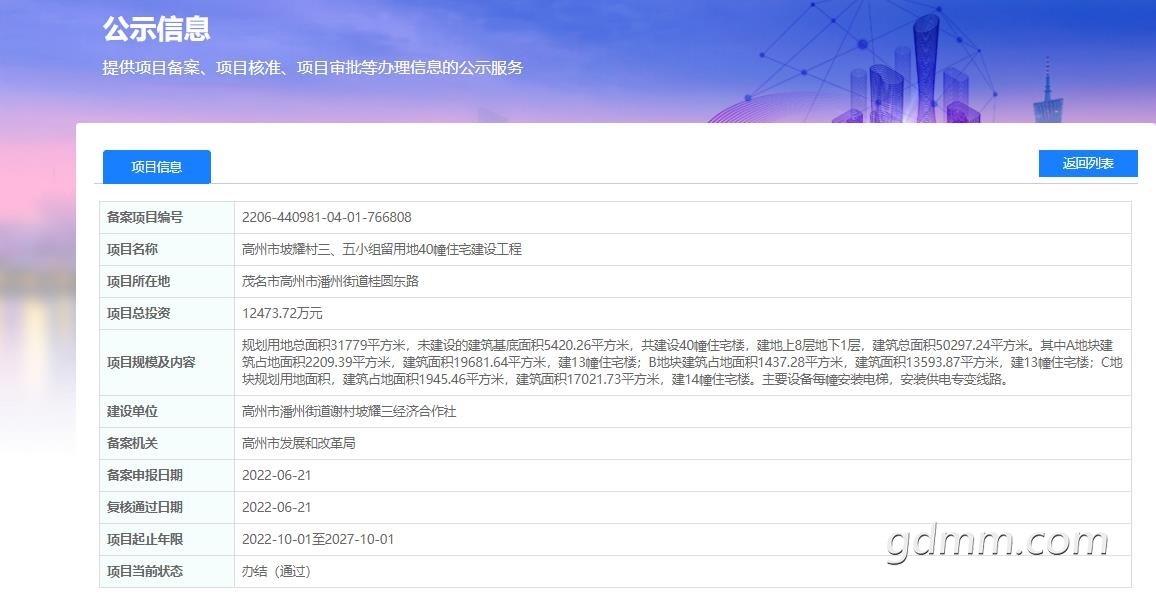Select the project name 高州市坡耀村三、五小组留用地40幢住宅建设工程
Screen dimensions: 1156x604
pyautogui.click(x=381, y=249)
